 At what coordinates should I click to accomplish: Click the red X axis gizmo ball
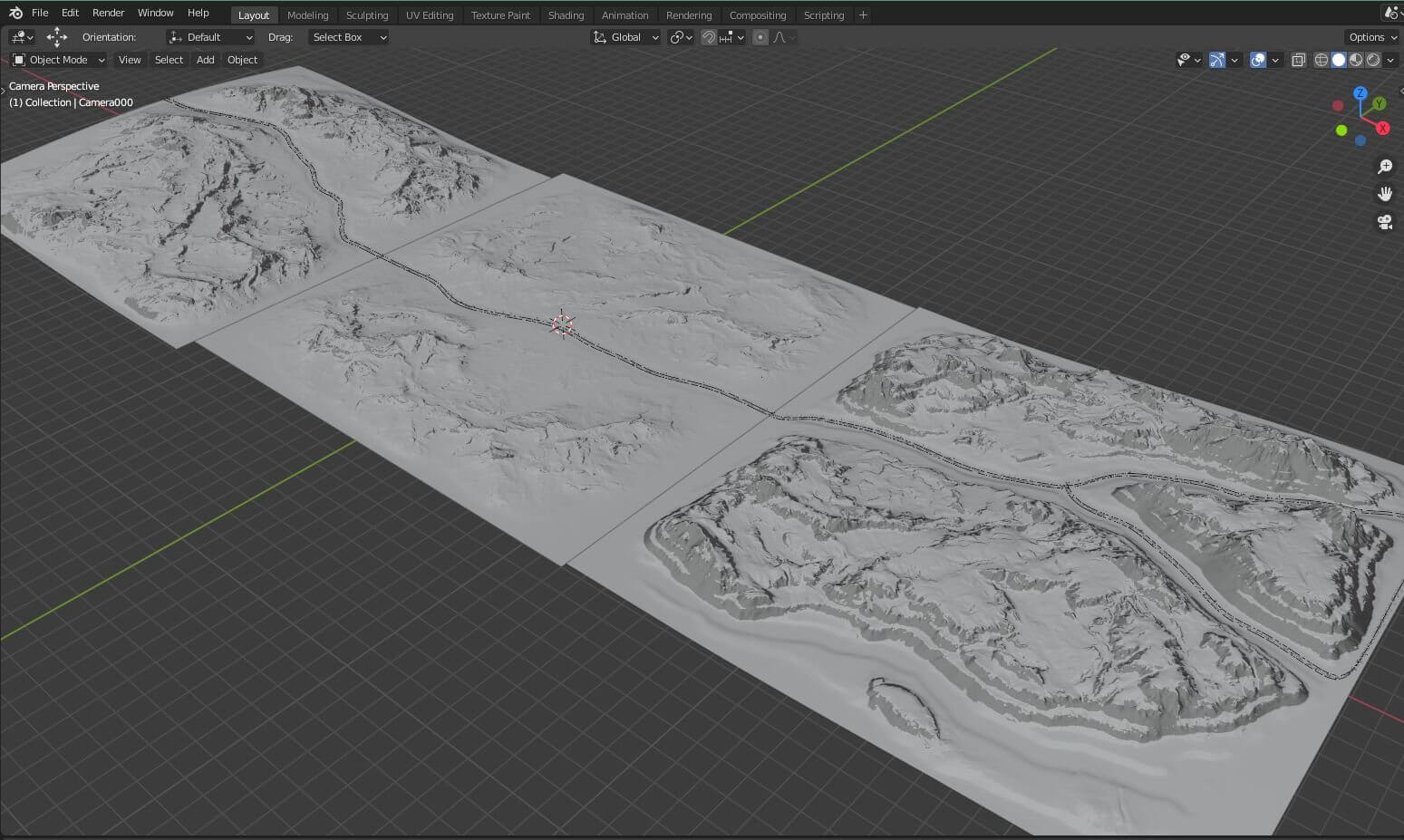pos(1382,128)
